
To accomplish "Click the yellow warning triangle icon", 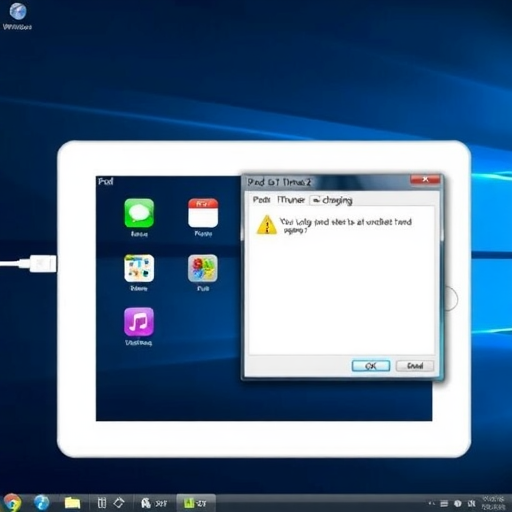I will click(x=267, y=225).
